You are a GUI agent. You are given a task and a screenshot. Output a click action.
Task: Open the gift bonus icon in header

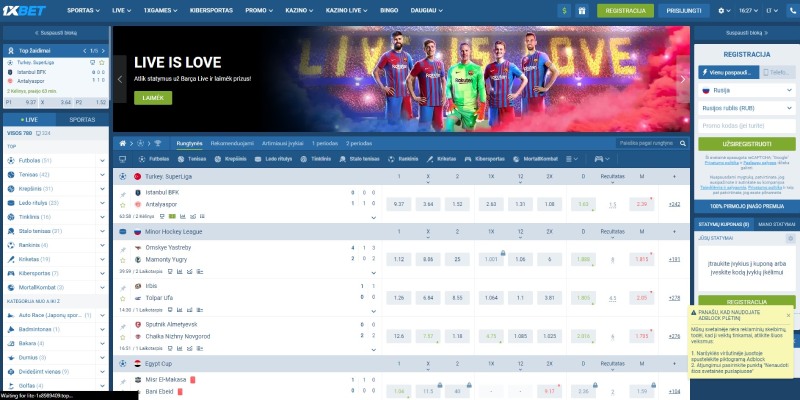tap(582, 11)
